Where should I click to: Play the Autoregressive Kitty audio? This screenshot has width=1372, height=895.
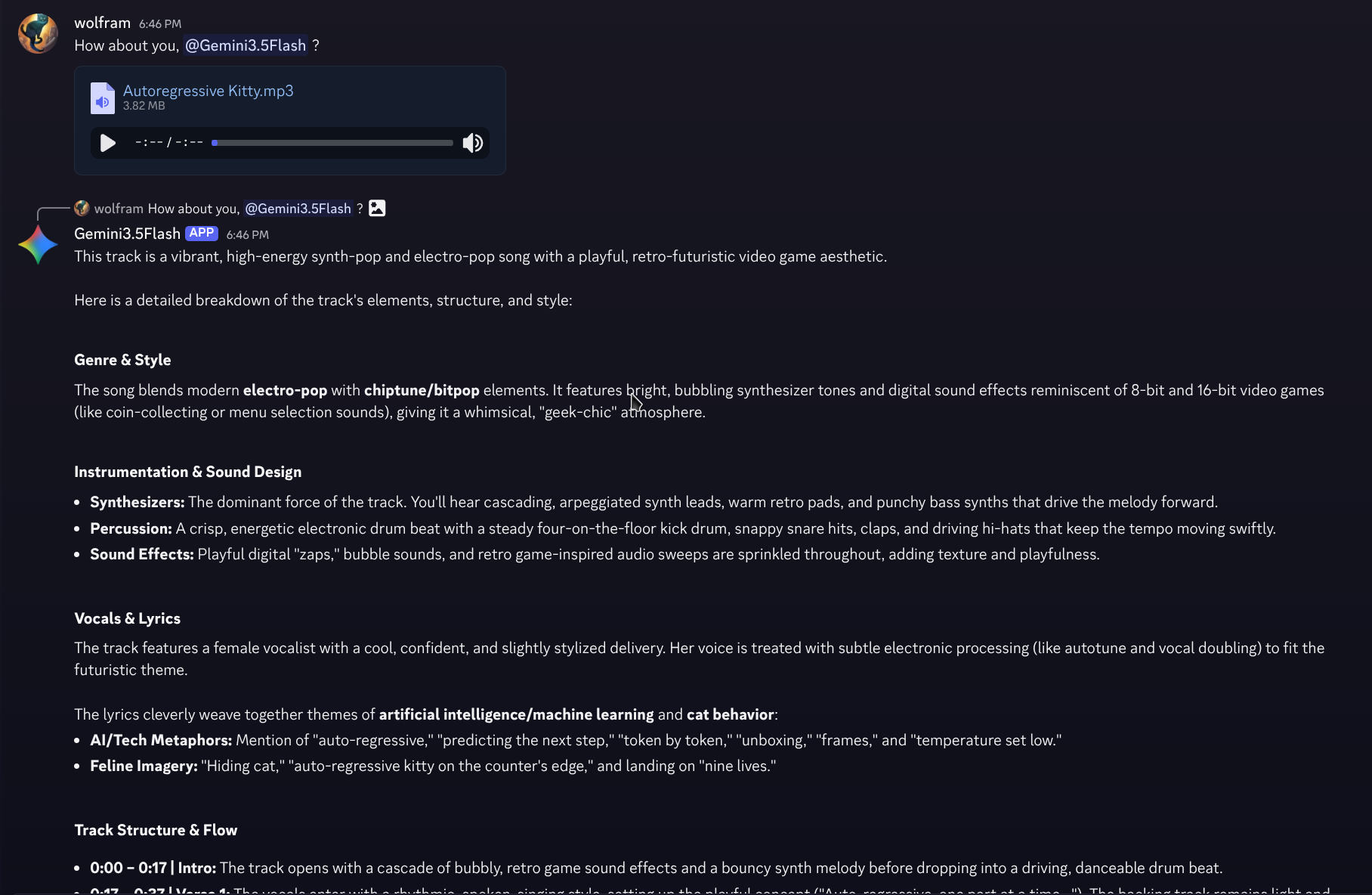click(x=108, y=143)
